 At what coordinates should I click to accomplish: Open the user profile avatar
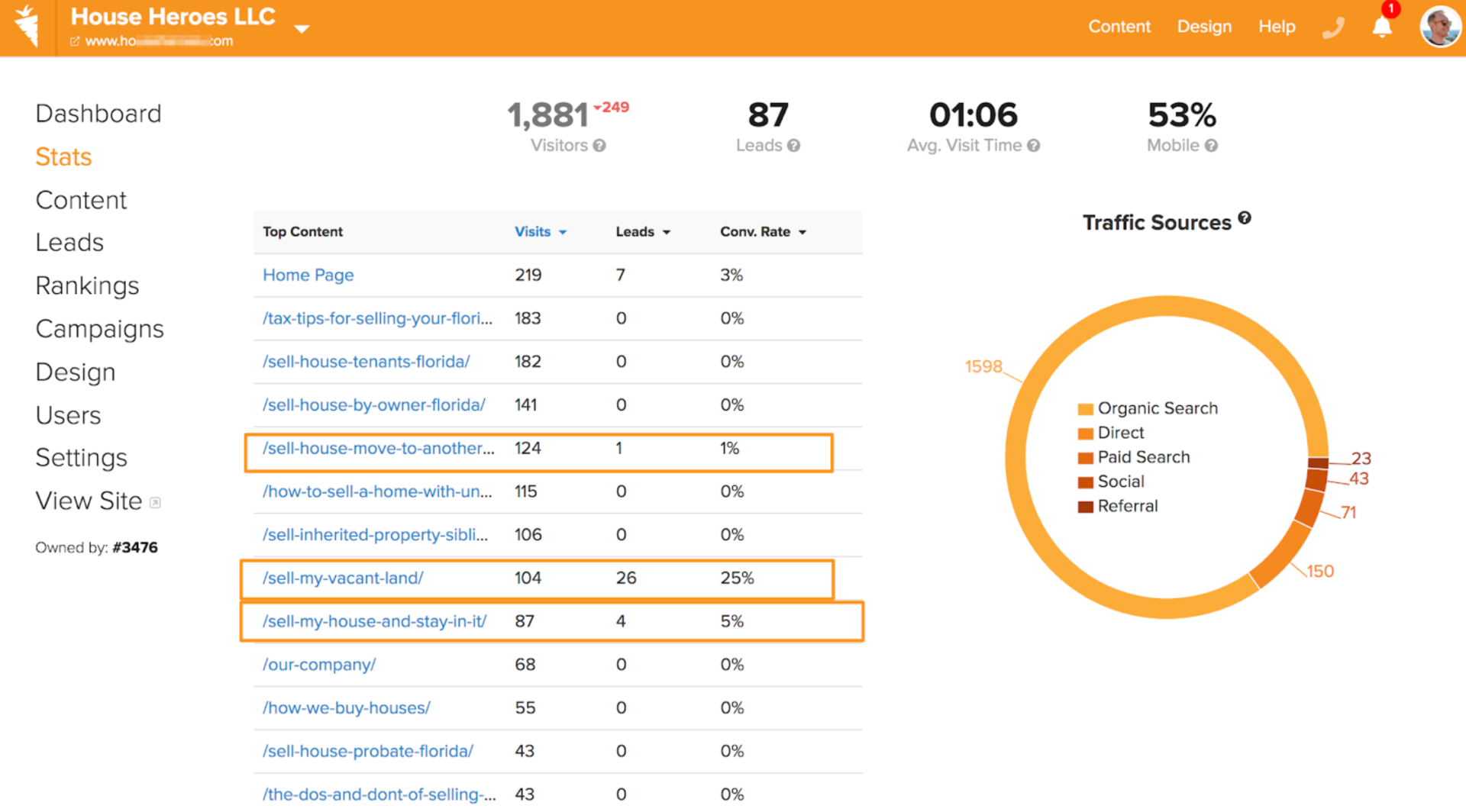click(1439, 27)
